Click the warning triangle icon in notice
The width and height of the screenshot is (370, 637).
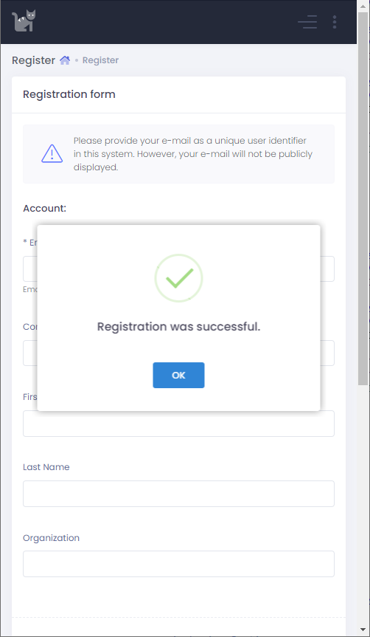click(x=52, y=154)
